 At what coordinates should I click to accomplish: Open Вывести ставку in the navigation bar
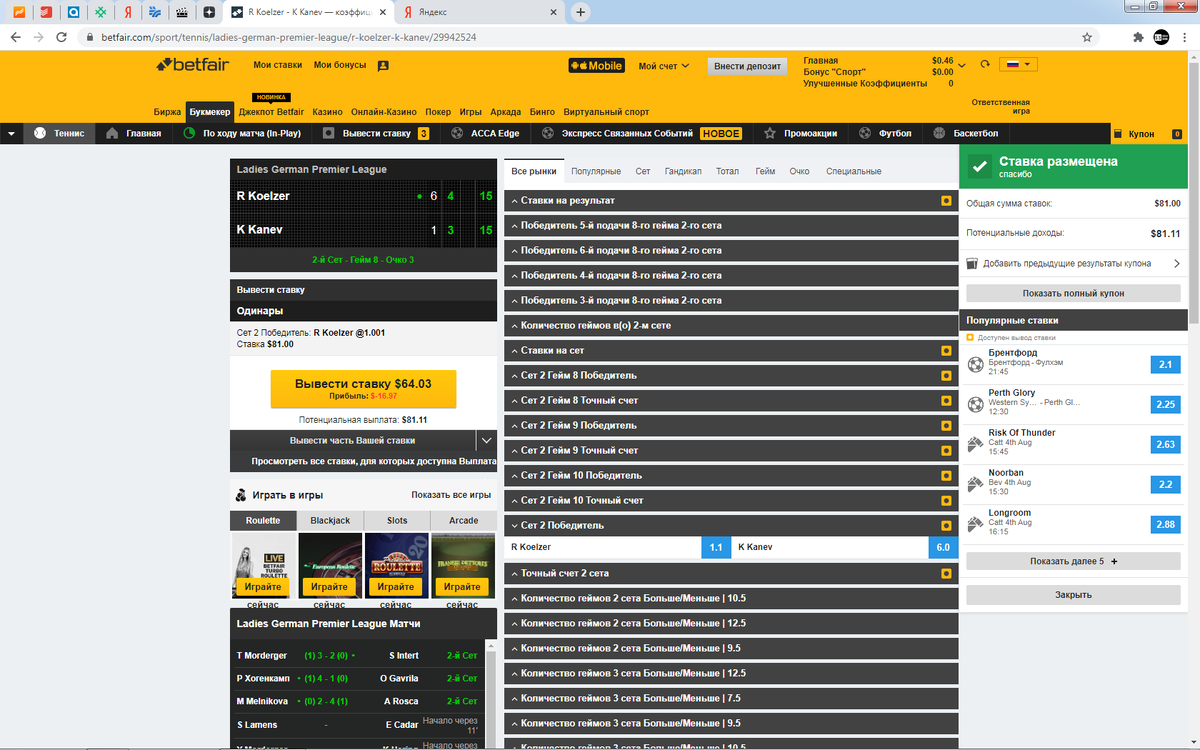(x=376, y=133)
